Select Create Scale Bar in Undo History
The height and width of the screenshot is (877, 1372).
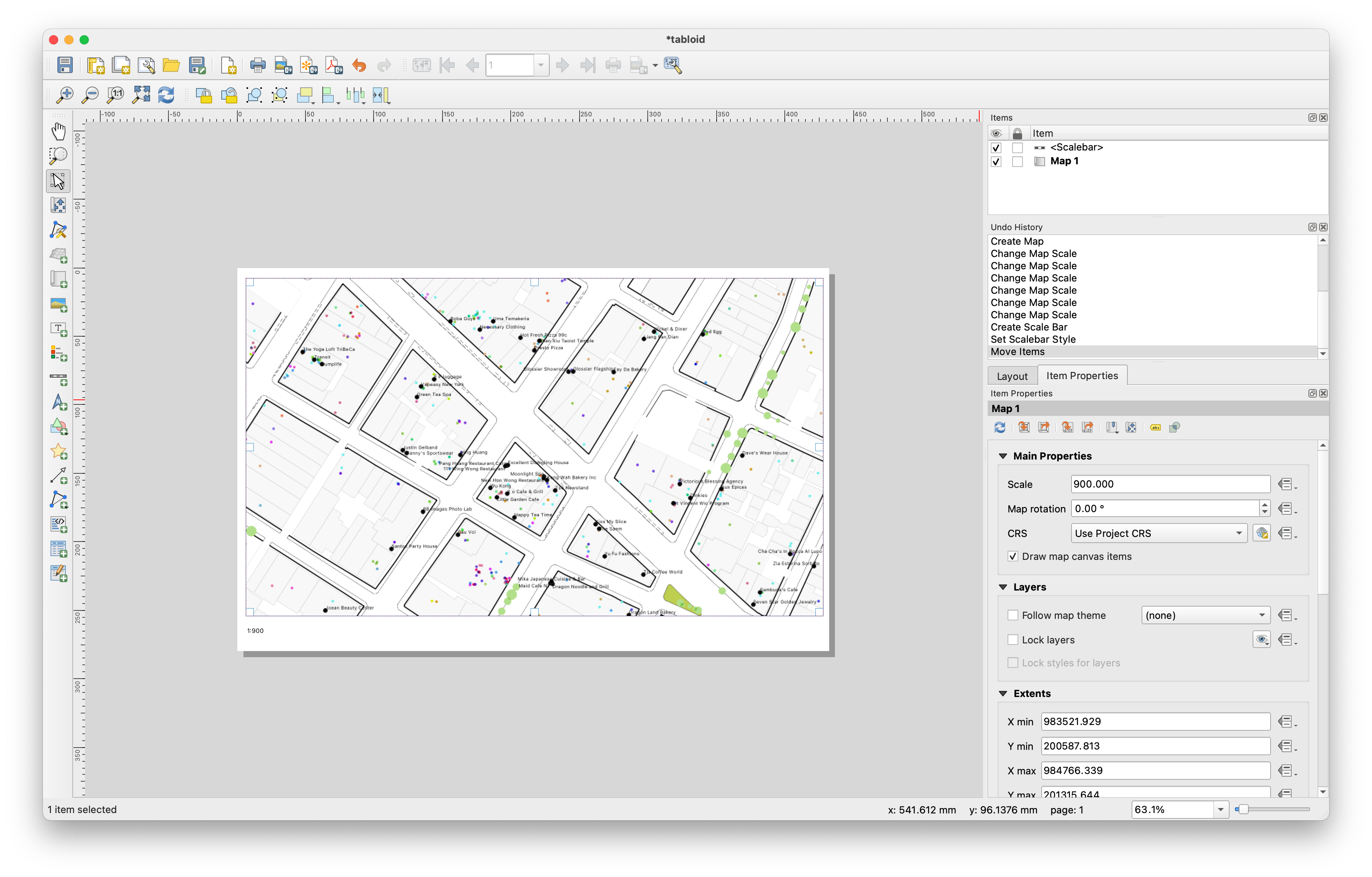pyautogui.click(x=1029, y=327)
